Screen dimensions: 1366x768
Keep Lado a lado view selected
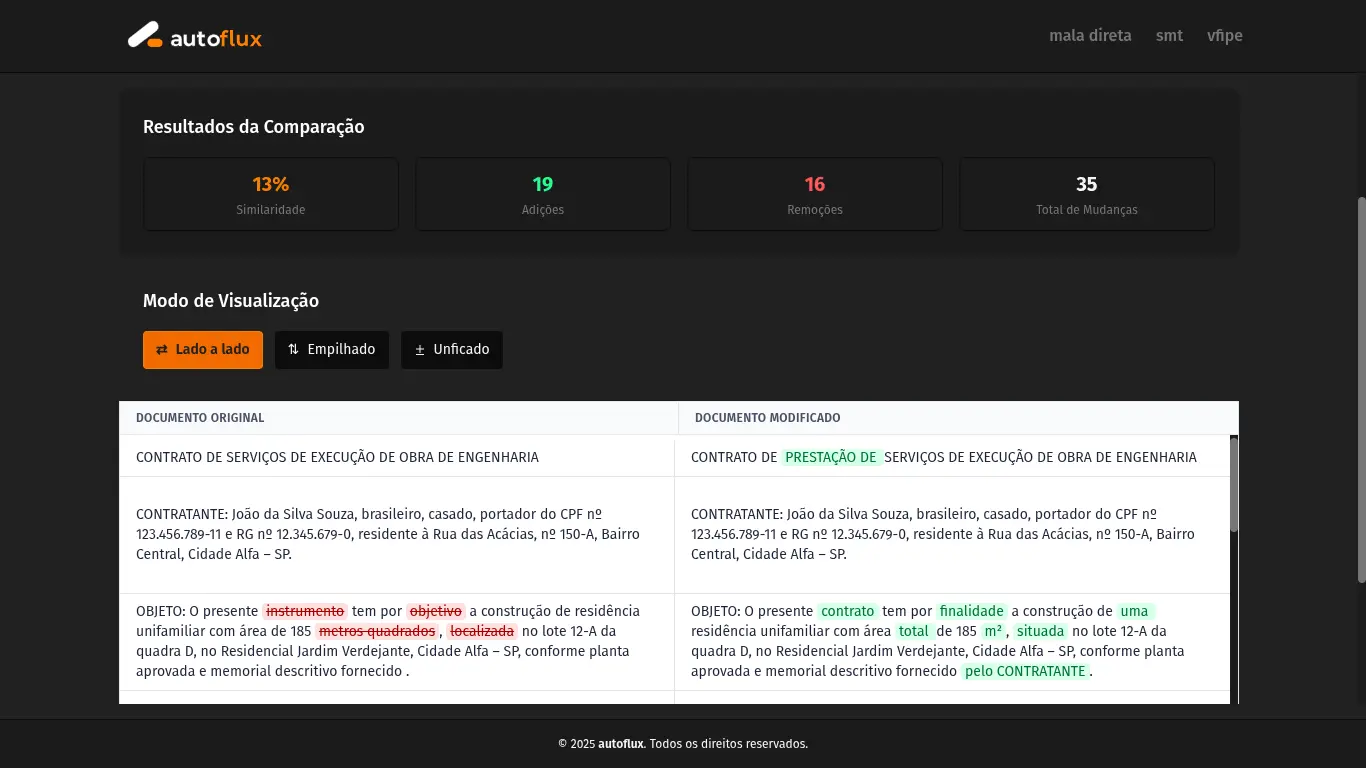click(x=203, y=349)
